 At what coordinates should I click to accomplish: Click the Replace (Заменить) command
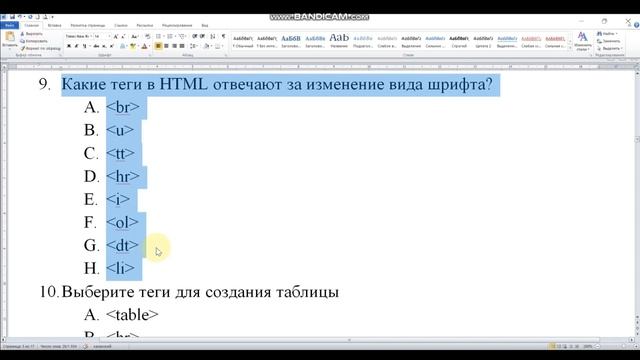608,41
